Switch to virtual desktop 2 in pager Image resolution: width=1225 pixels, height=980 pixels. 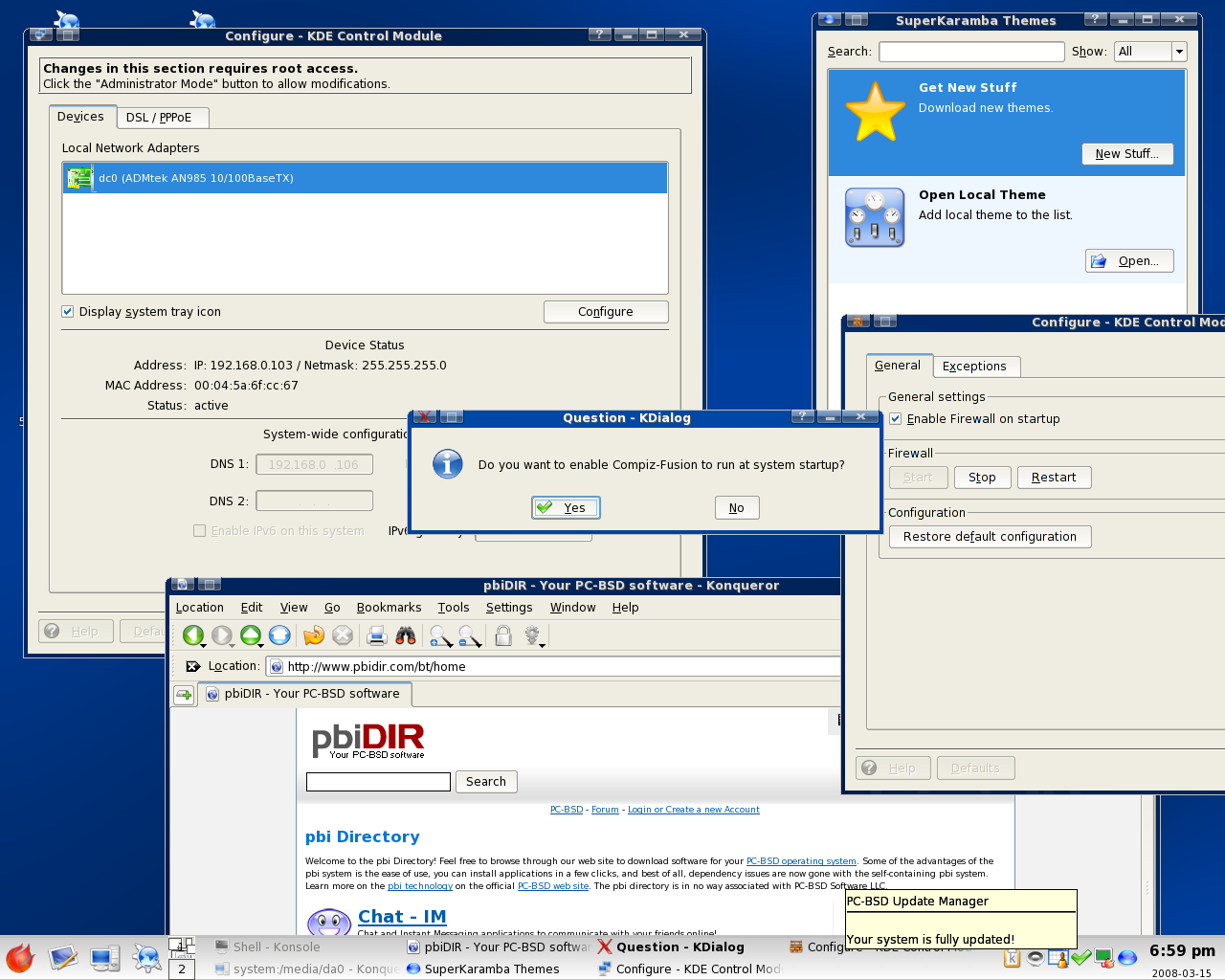tap(182, 969)
